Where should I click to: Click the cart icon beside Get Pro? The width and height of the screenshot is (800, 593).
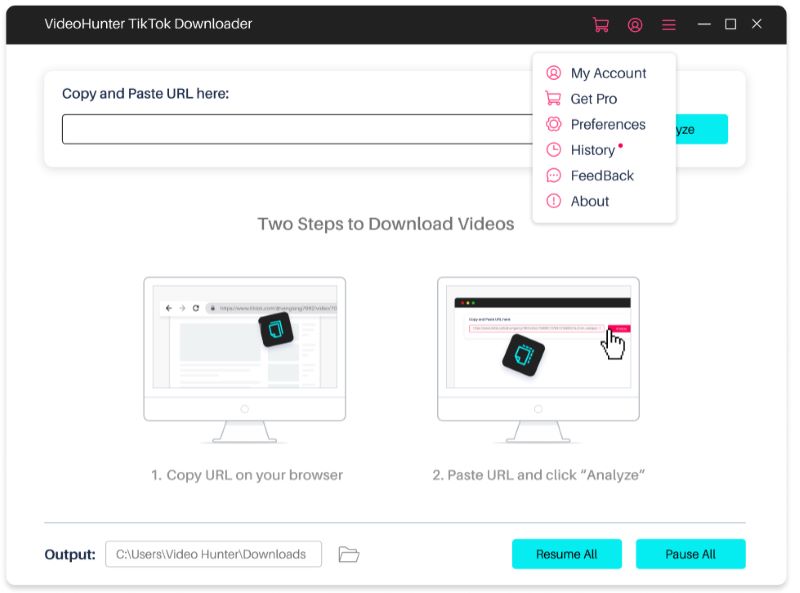tap(553, 99)
